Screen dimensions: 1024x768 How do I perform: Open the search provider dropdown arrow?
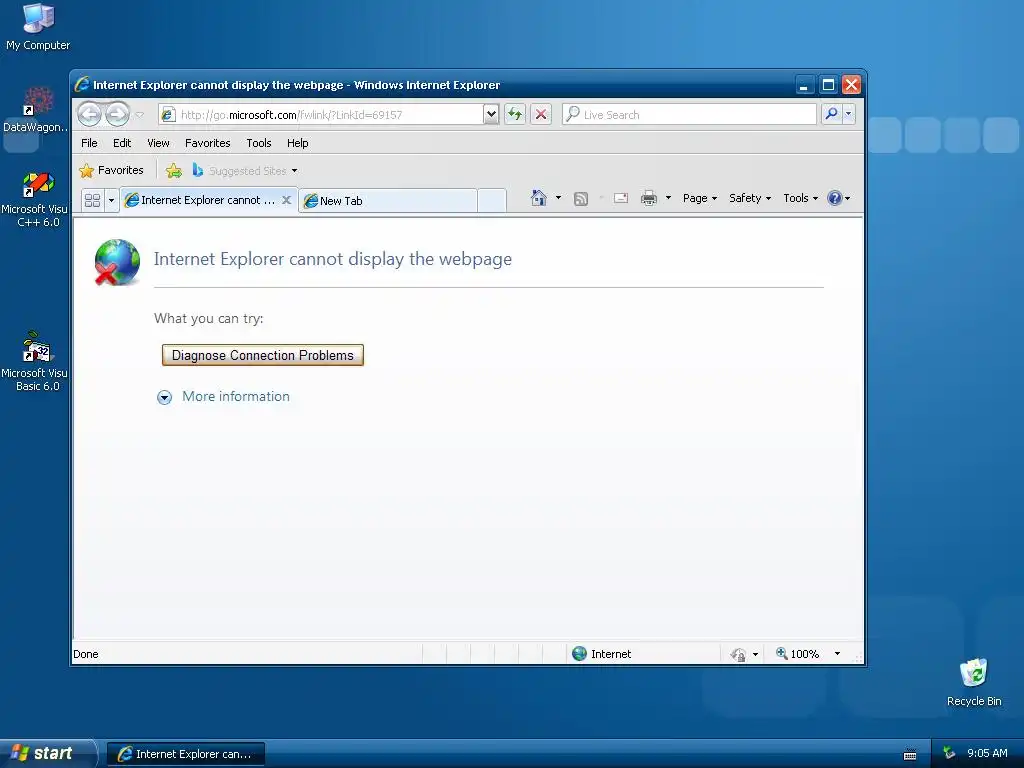pos(848,114)
